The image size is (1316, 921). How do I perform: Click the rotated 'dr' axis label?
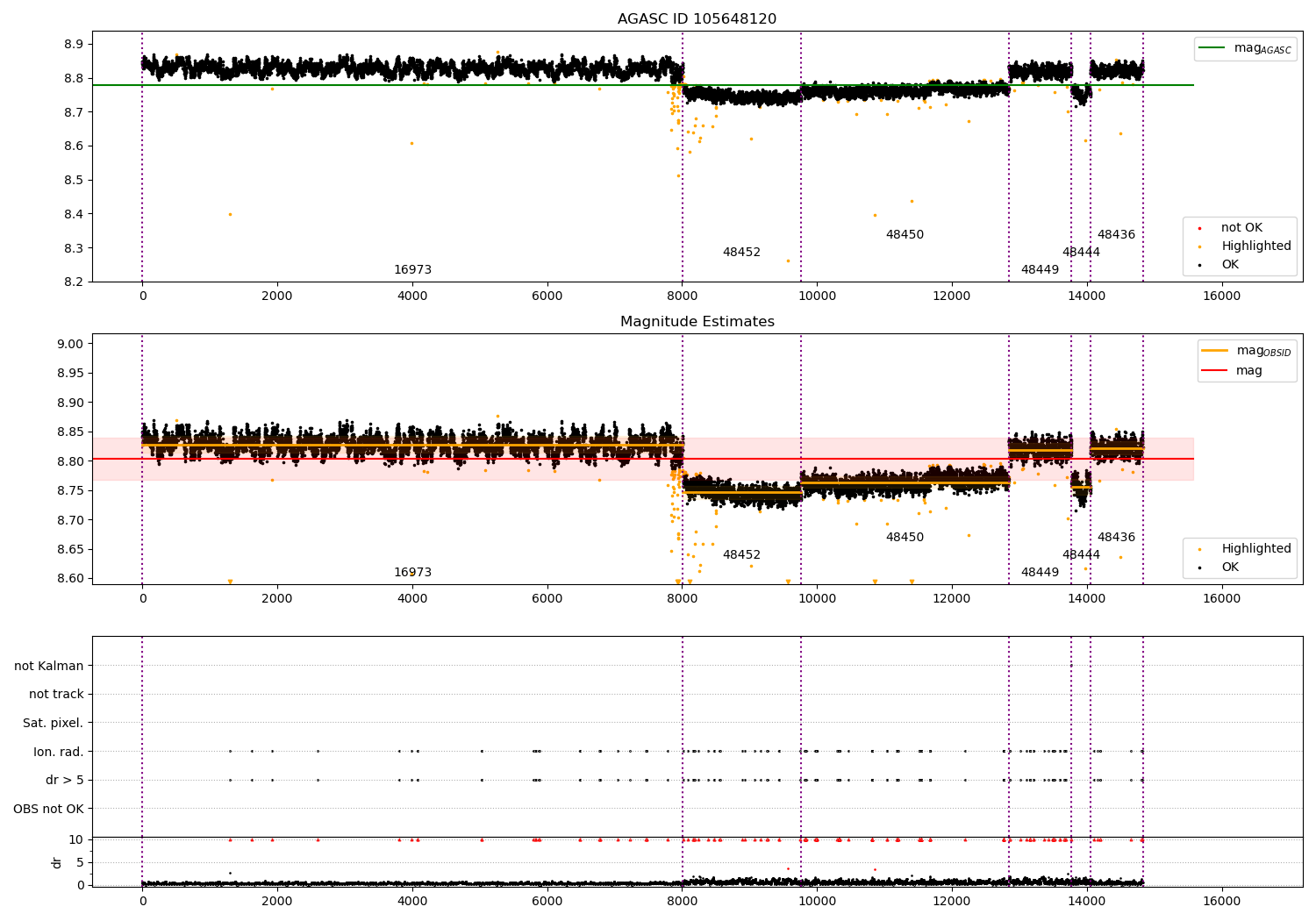[x=57, y=863]
